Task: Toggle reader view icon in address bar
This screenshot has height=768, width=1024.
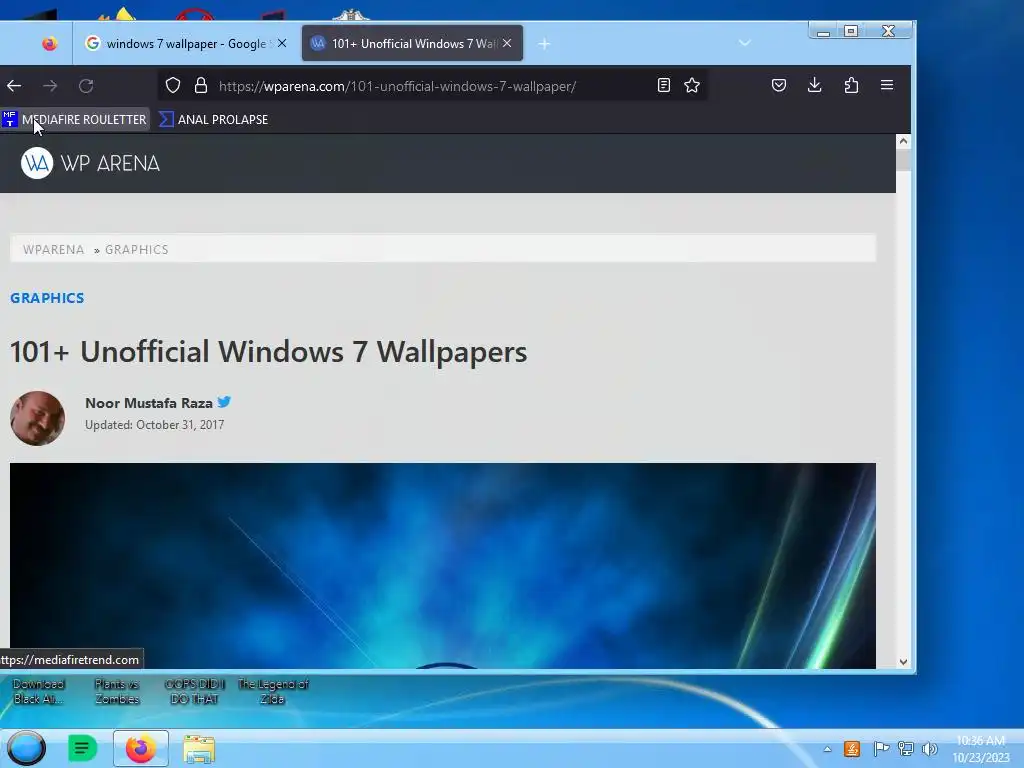Action: (x=664, y=85)
